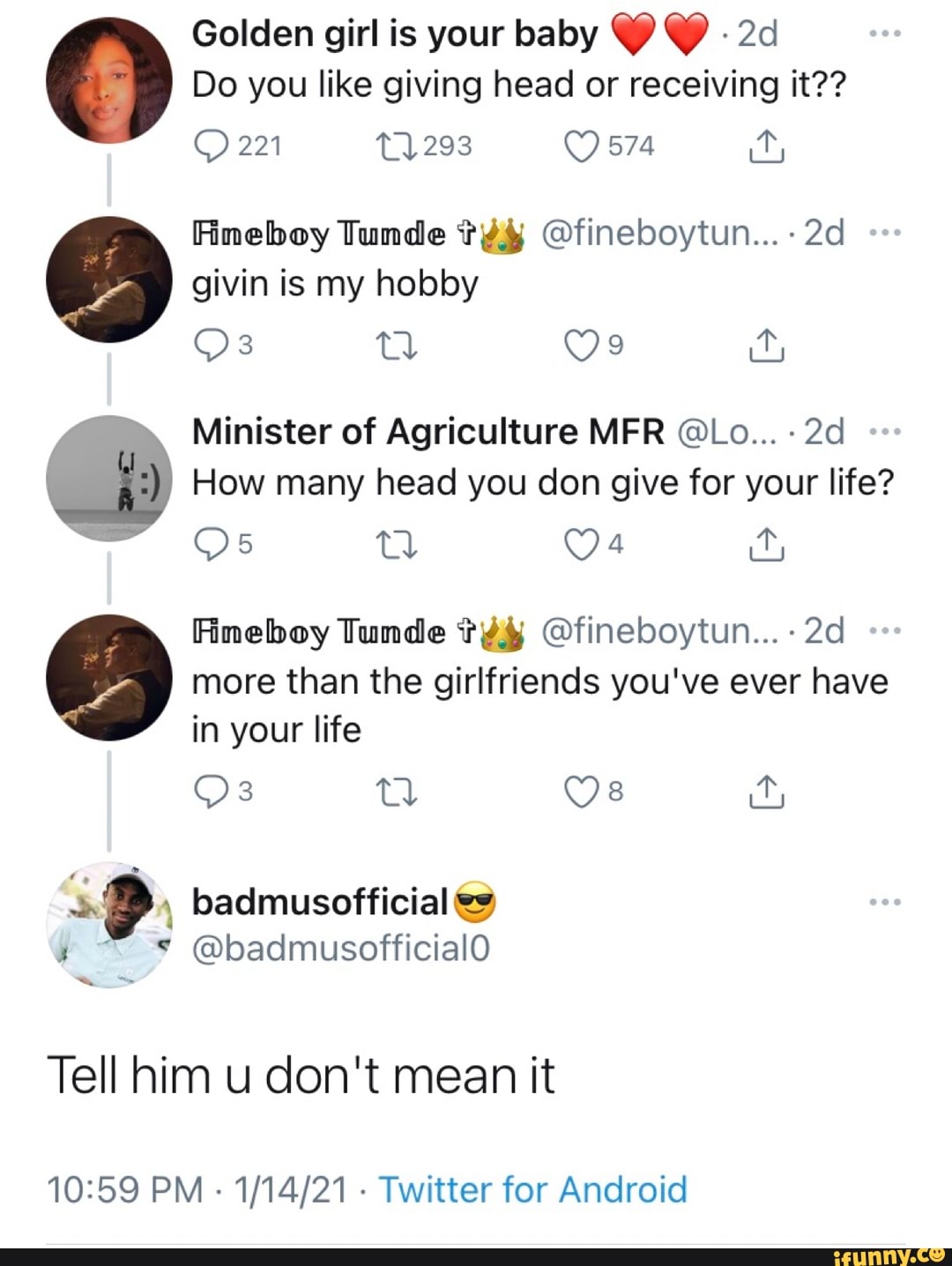View badmusofficial's profile picture
The height and width of the screenshot is (1266, 952).
pos(108,924)
